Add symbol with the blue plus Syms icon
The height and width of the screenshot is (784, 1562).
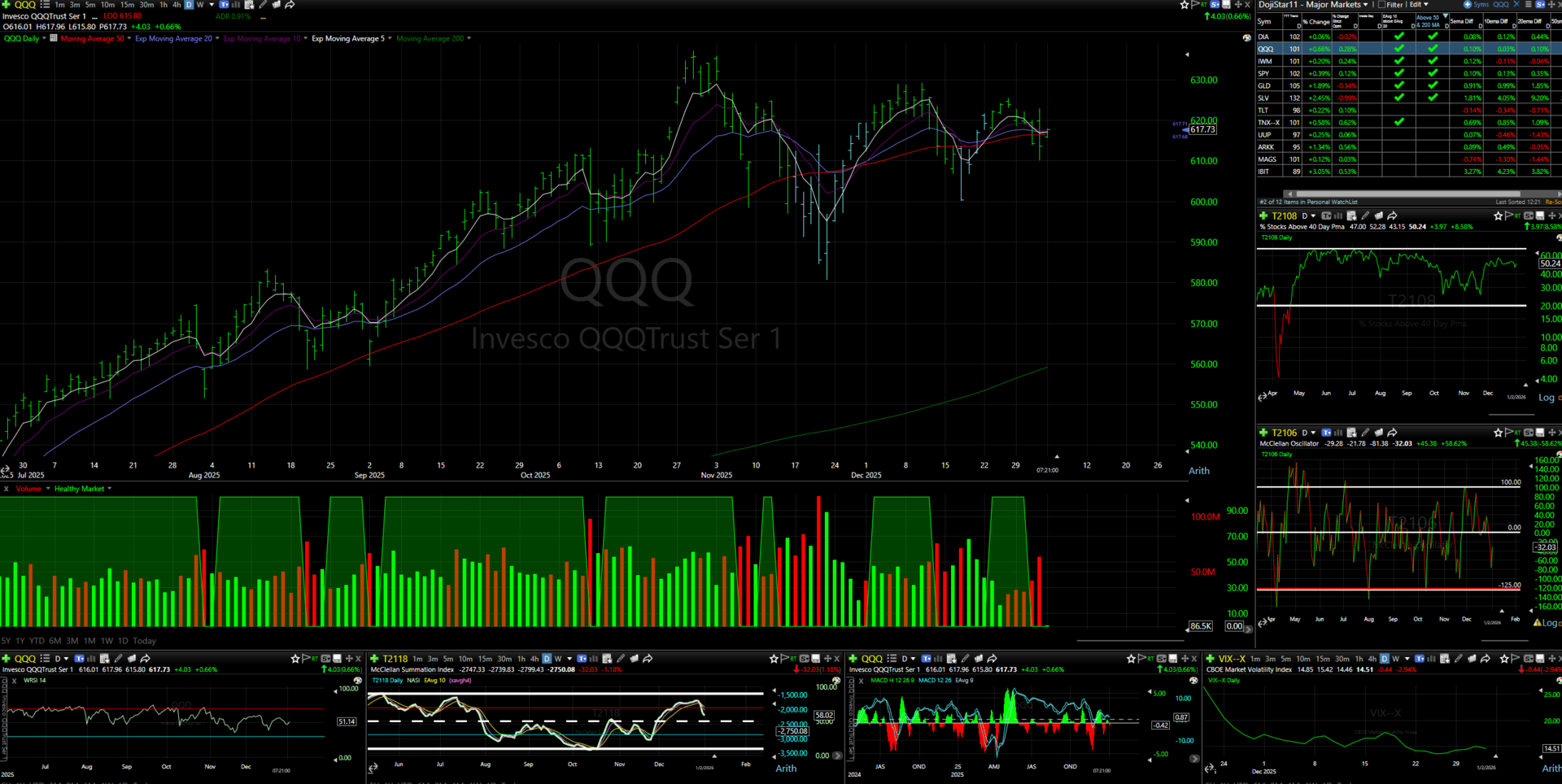click(x=1468, y=5)
